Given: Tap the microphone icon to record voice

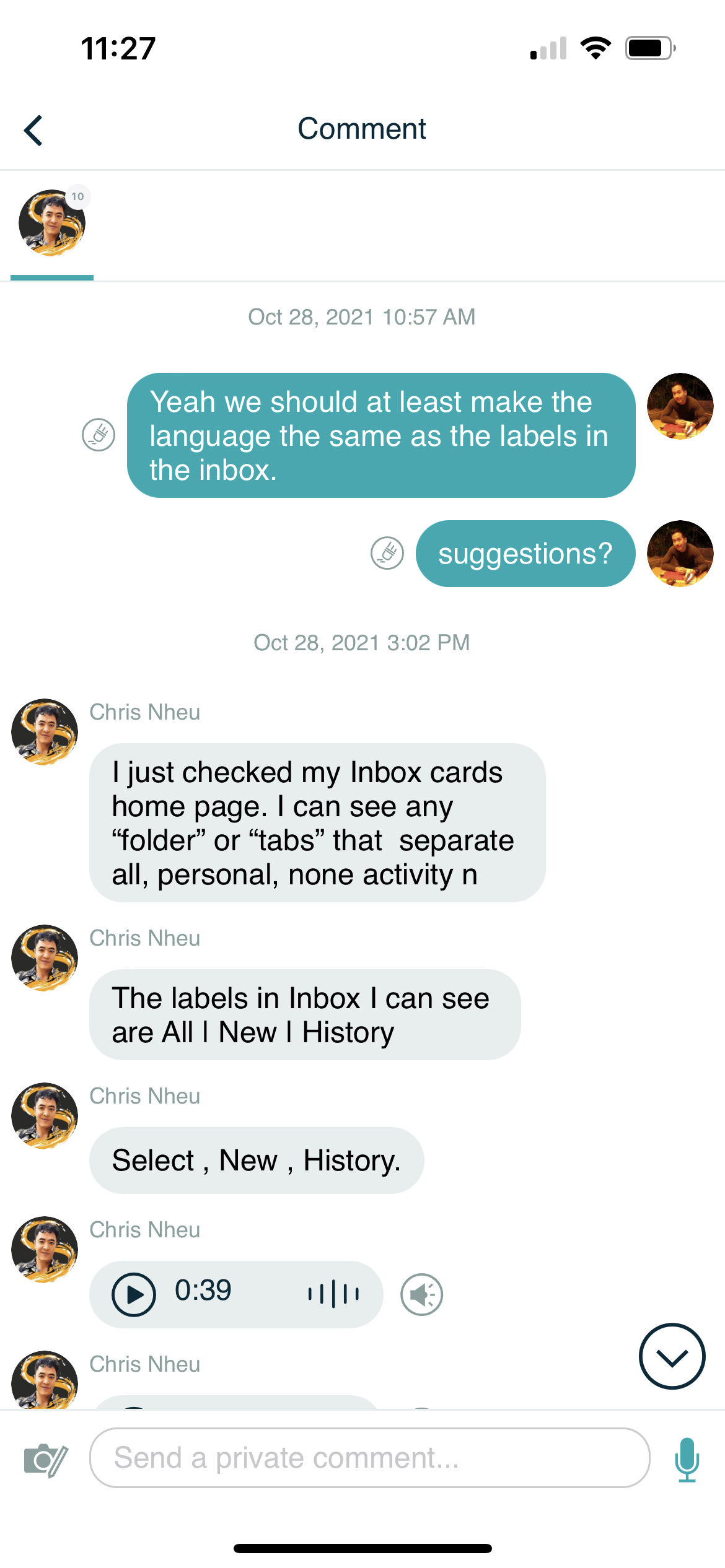Looking at the screenshot, I should pos(687,1460).
